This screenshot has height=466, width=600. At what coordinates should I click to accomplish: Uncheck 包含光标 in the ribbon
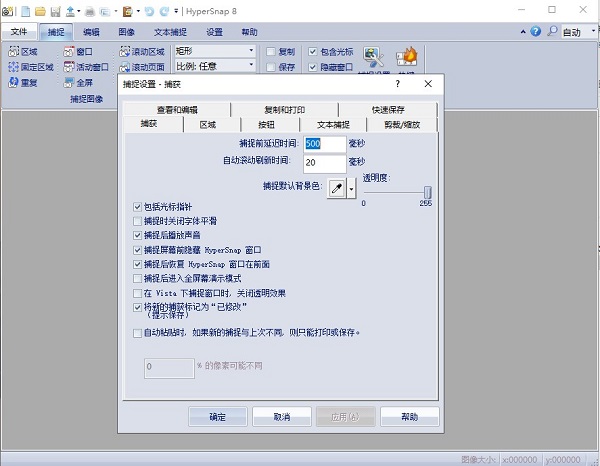click(313, 52)
